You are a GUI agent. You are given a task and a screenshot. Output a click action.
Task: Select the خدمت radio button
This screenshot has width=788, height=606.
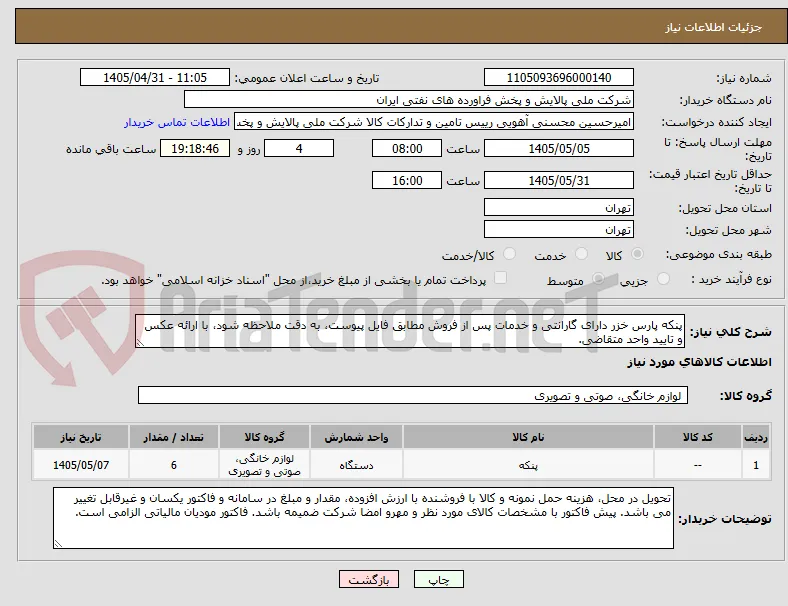pyautogui.click(x=581, y=254)
